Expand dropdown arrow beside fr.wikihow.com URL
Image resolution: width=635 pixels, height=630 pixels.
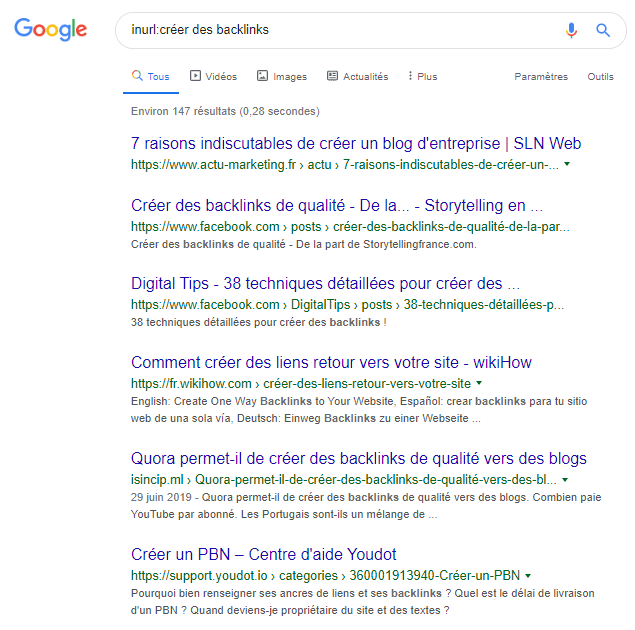479,383
